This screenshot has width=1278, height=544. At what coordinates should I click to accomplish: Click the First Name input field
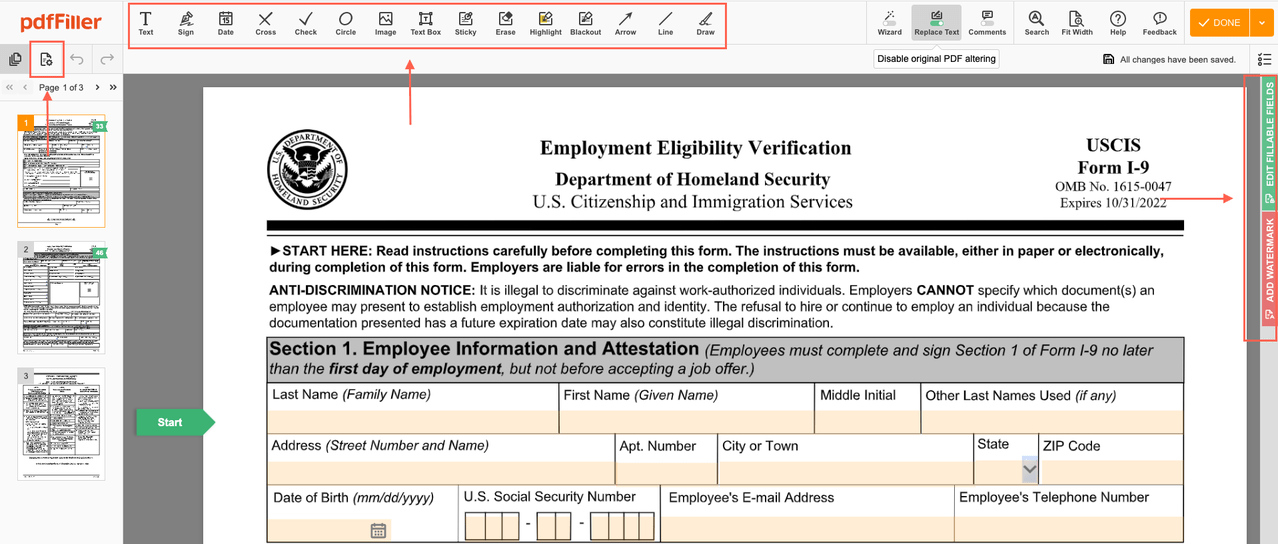687,420
